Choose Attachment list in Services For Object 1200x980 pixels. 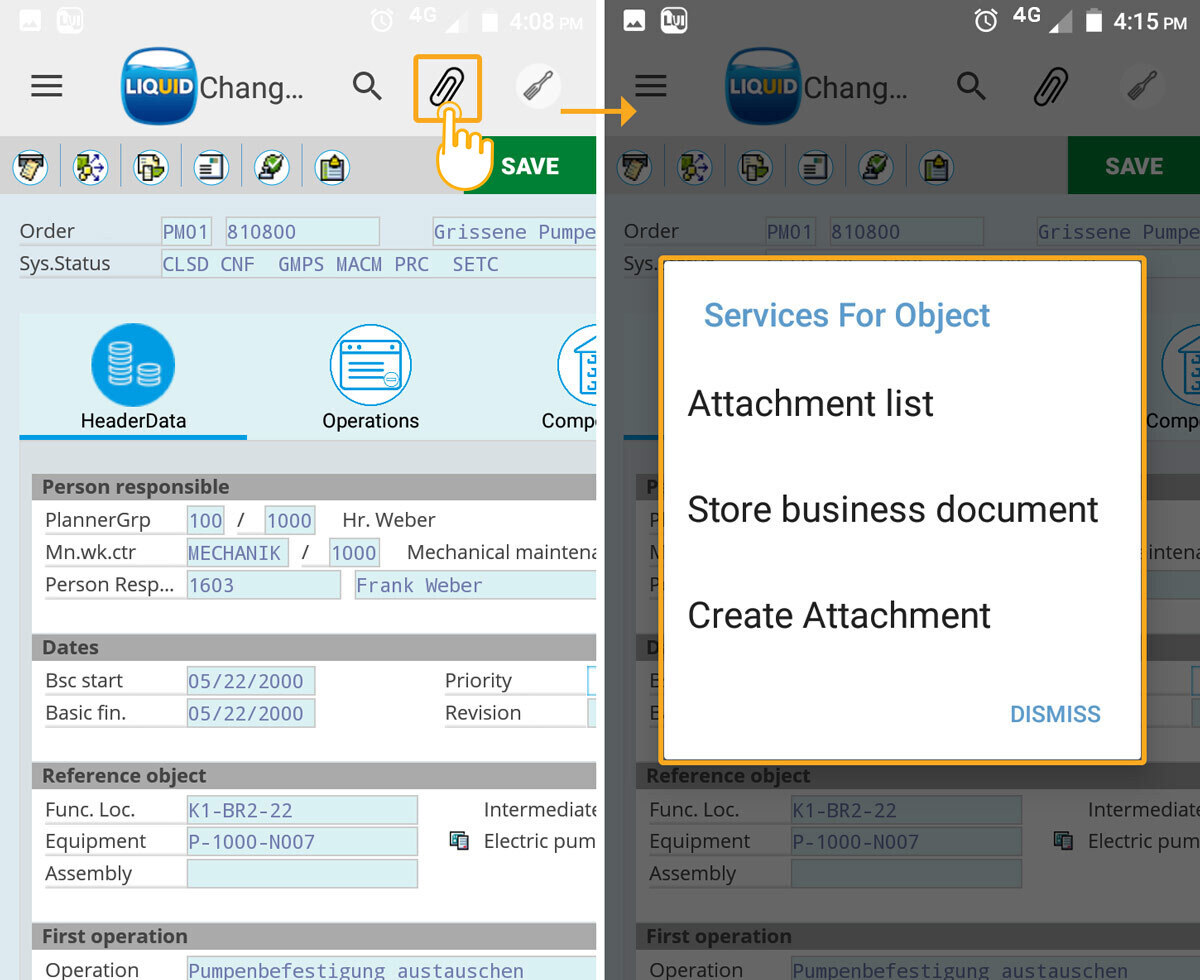click(810, 404)
